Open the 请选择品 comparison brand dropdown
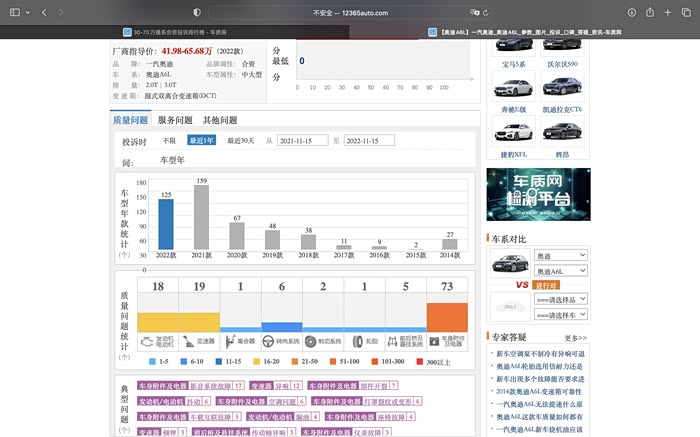The image size is (700, 437). 559,300
